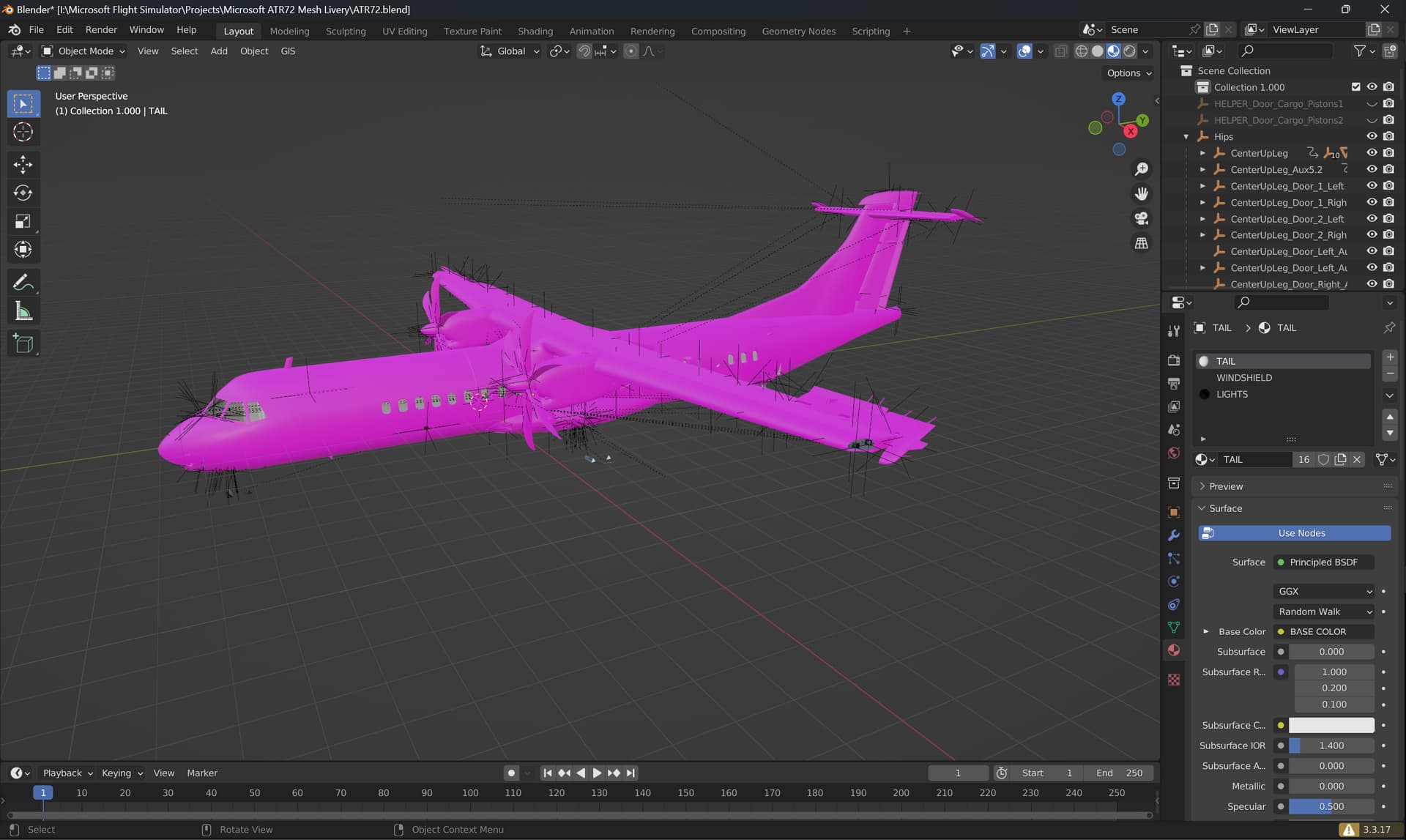Toggle camera visibility for CenterUpLeg
Viewport: 1406px width, 840px height.
1388,152
